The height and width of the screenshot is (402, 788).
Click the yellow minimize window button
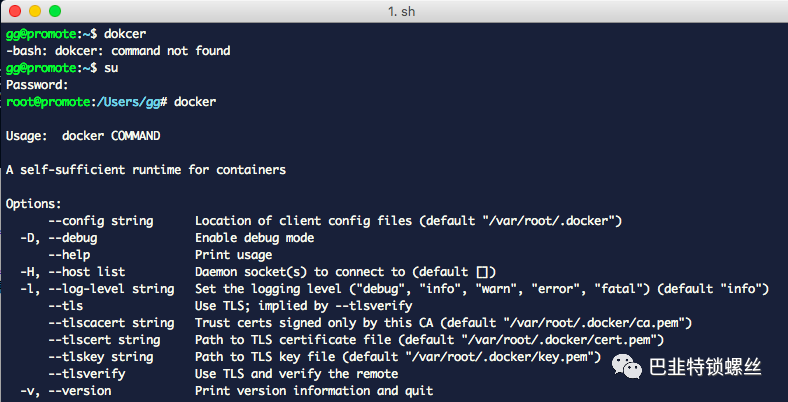coord(35,11)
